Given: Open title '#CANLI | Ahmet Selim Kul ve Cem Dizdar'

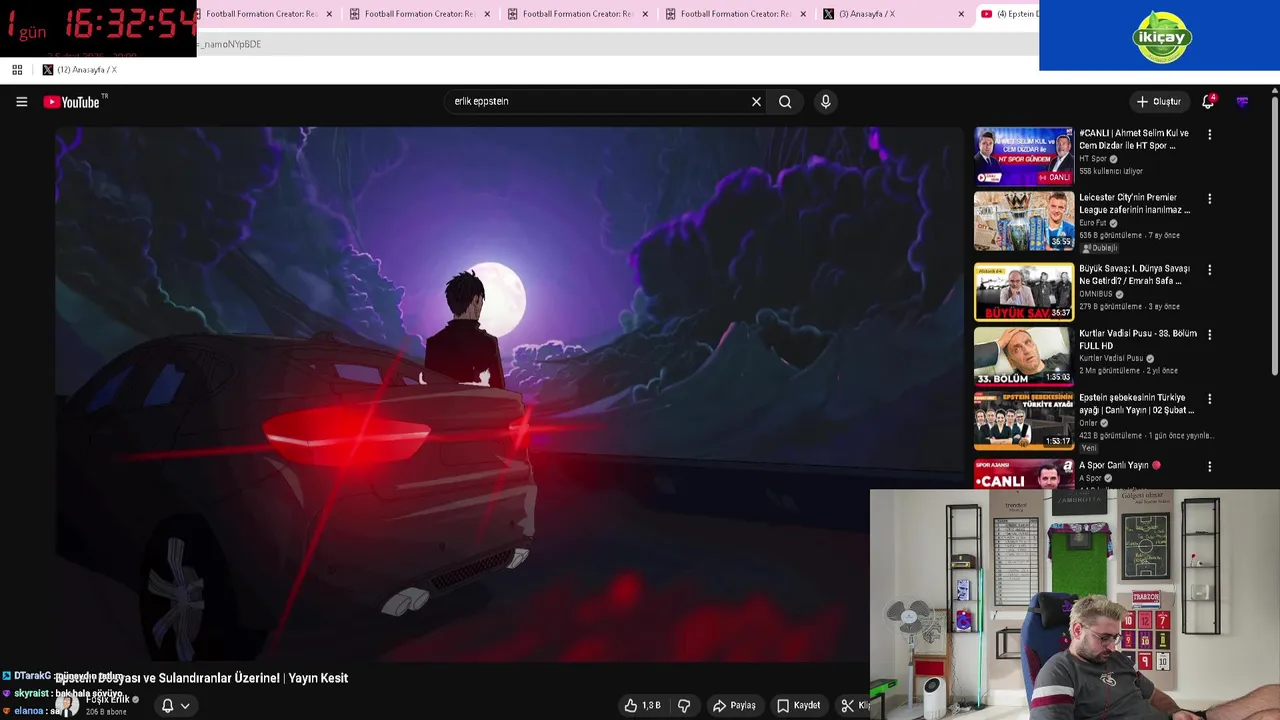Looking at the screenshot, I should pyautogui.click(x=1134, y=139).
